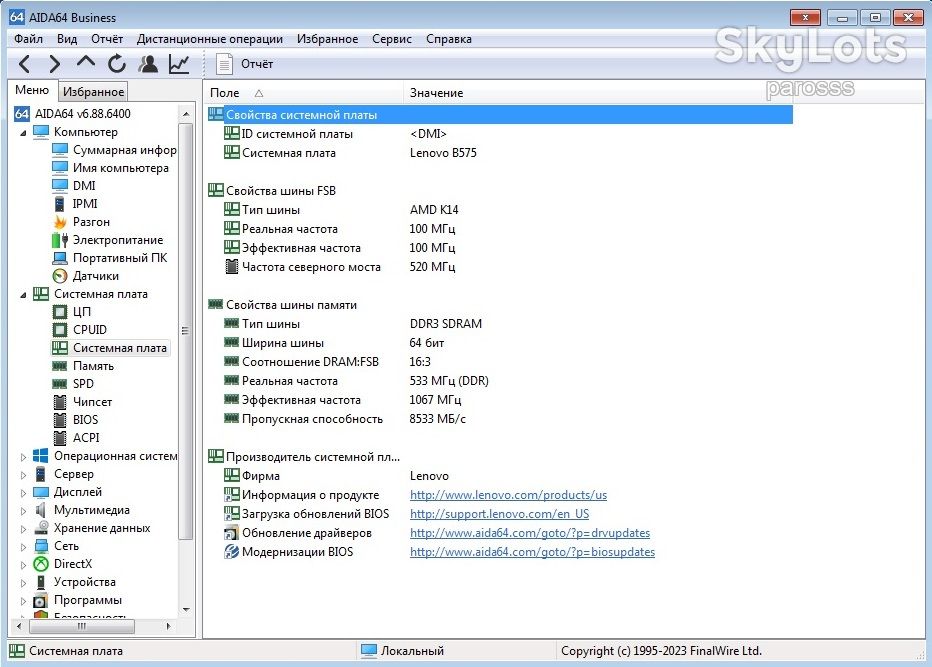Open the graph line-chart icon in the toolbar
Screen dimensions: 932x667
coord(179,64)
